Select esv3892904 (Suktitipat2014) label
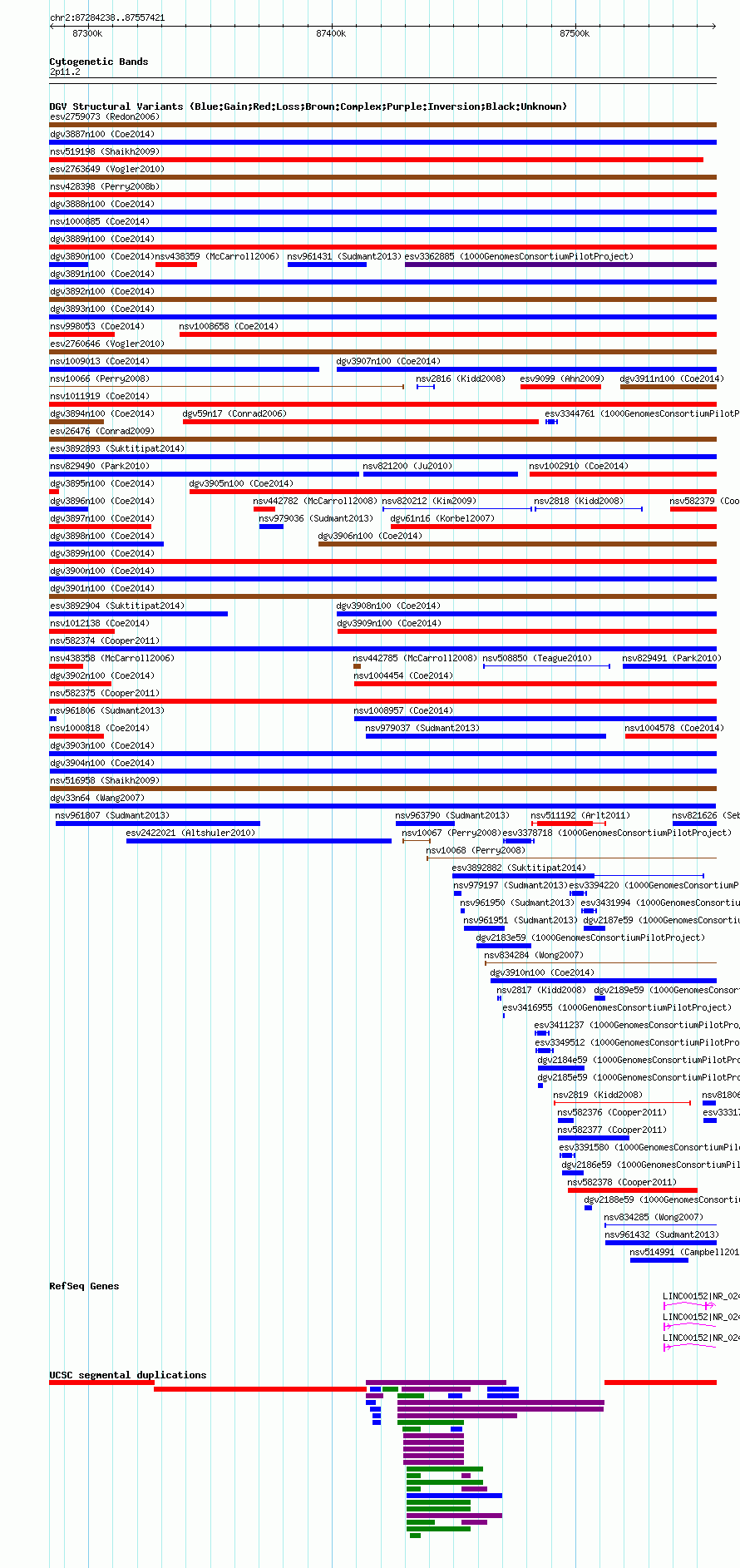Screen dimensions: 740x1568 coord(117,606)
